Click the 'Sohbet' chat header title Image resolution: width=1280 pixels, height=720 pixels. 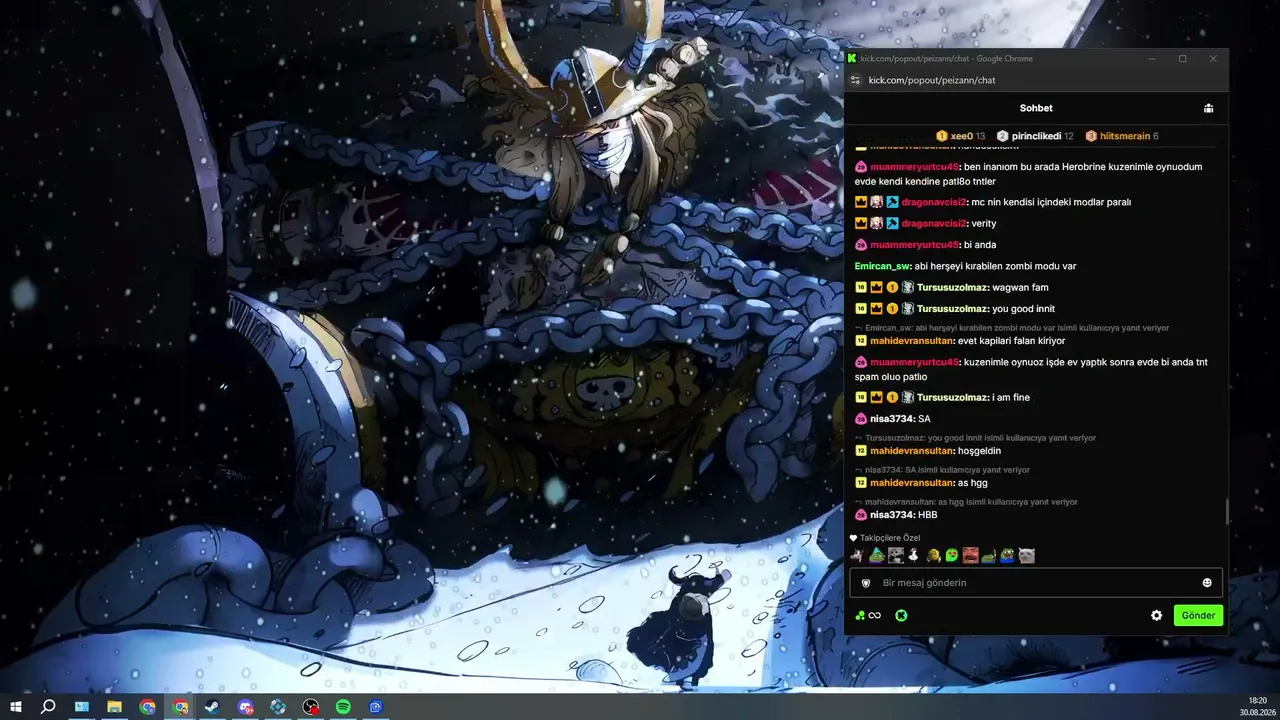pos(1036,108)
